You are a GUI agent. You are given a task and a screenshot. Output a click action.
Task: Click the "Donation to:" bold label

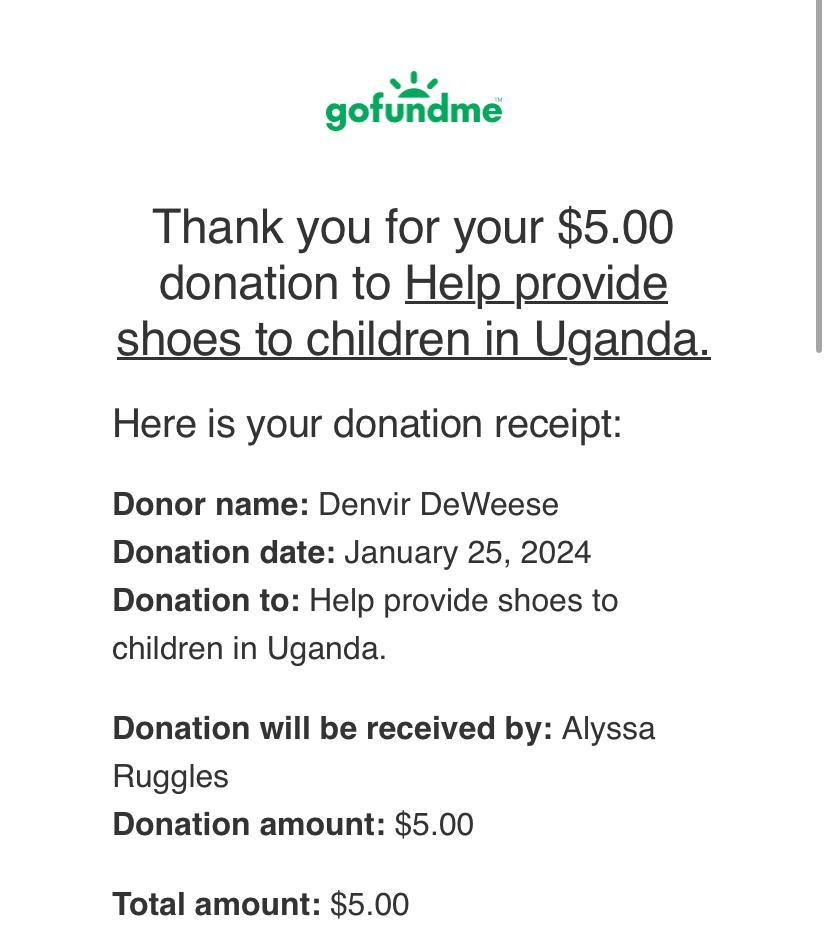(206, 600)
